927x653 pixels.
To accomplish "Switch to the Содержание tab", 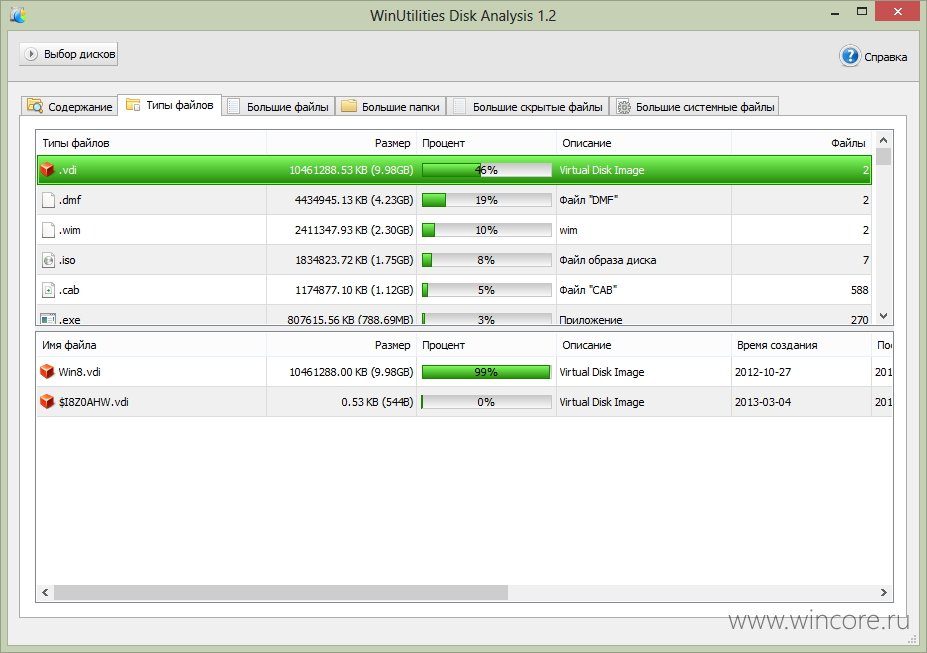I will (69, 106).
